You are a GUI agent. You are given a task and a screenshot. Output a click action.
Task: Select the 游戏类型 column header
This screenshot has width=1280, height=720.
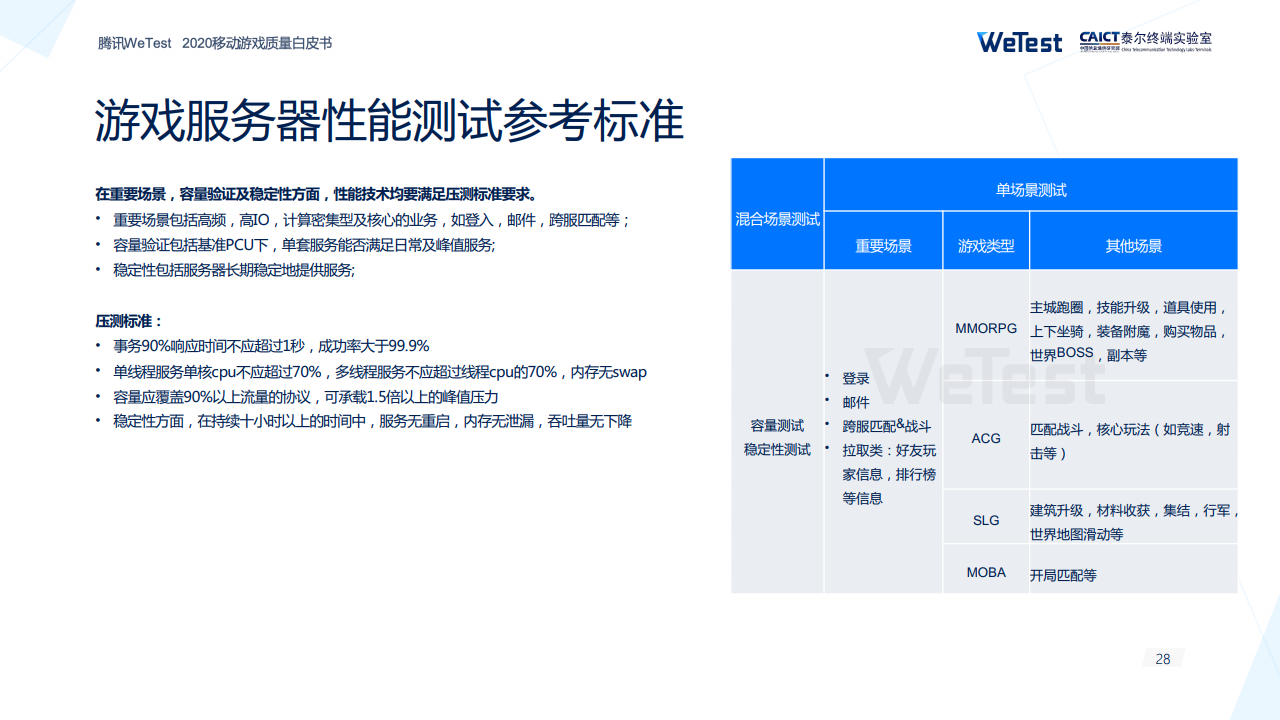tap(986, 246)
